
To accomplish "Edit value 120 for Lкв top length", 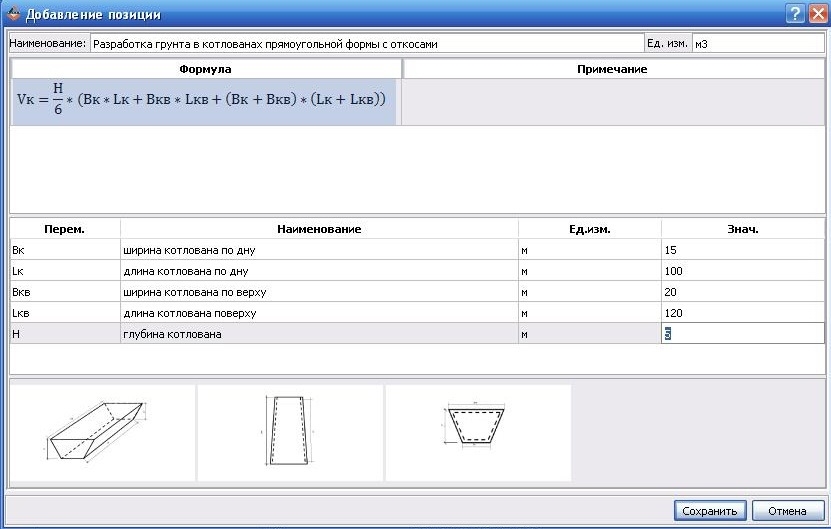I will pos(742,313).
